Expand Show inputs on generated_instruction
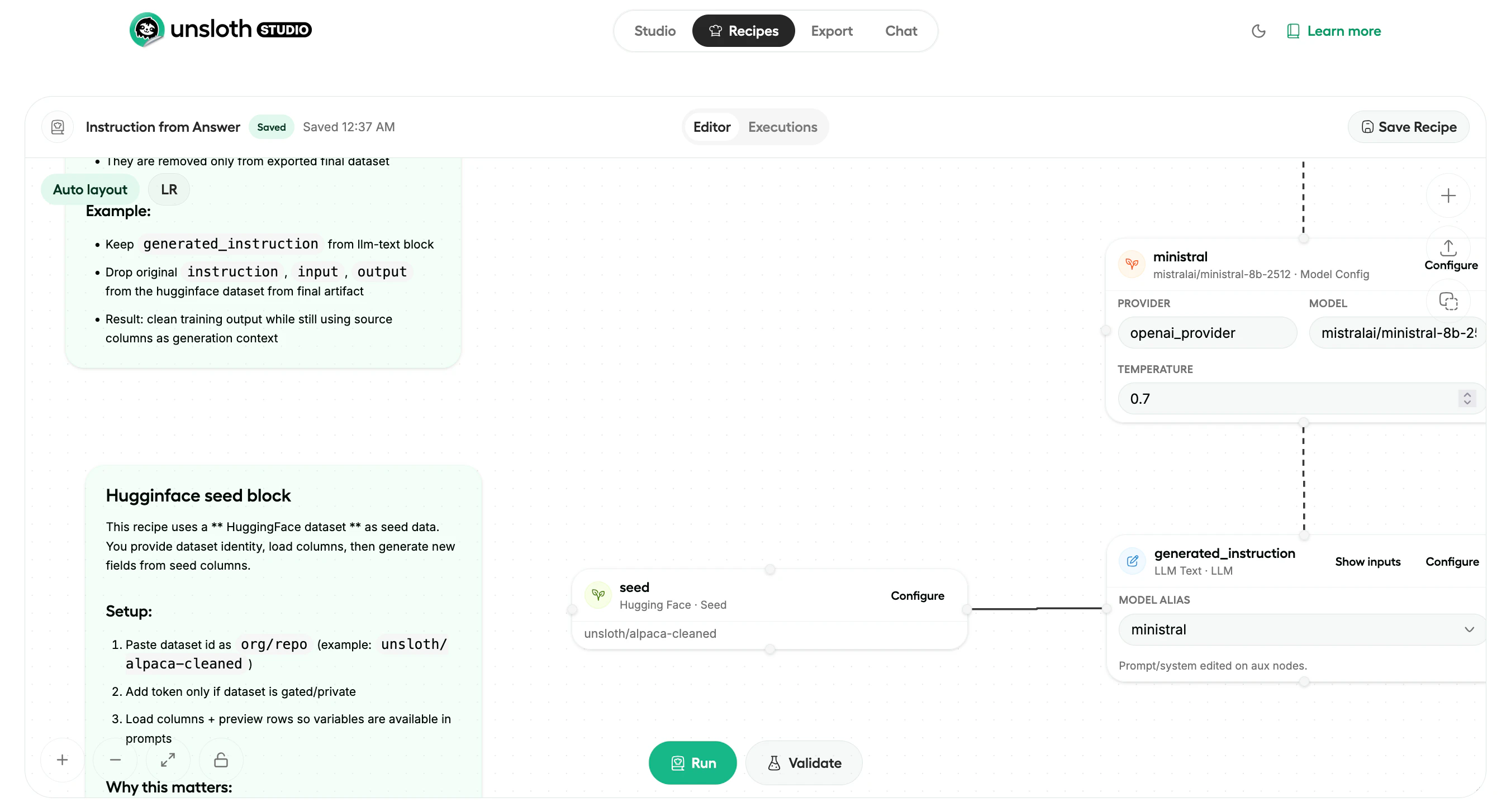Screen dimensions: 1511x812 click(x=1367, y=562)
